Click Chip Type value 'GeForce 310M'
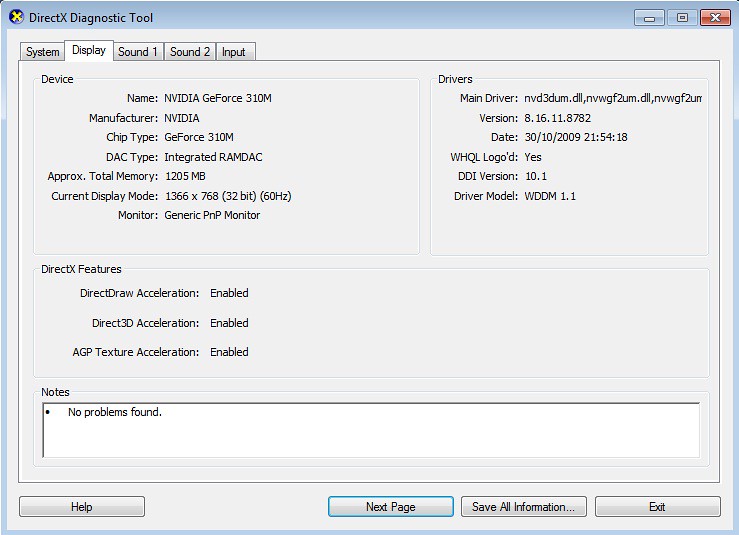Viewport: 739px width, 535px height. pos(199,137)
